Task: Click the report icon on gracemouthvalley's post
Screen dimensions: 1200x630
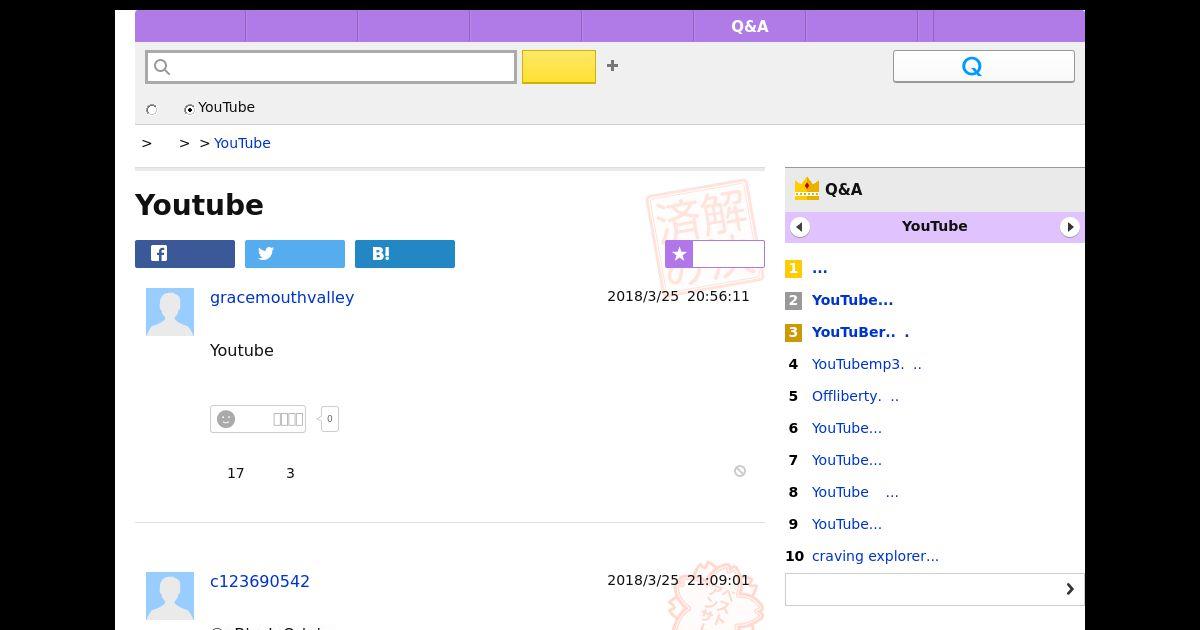Action: point(740,471)
